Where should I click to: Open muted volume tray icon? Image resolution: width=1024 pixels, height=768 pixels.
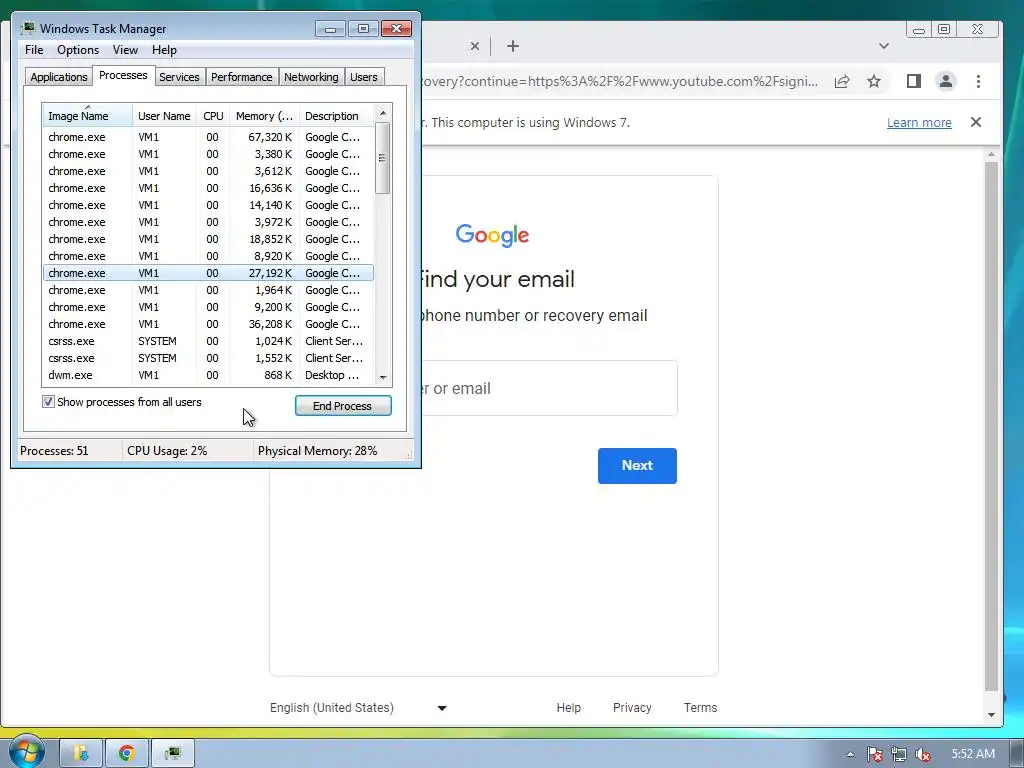[x=923, y=754]
